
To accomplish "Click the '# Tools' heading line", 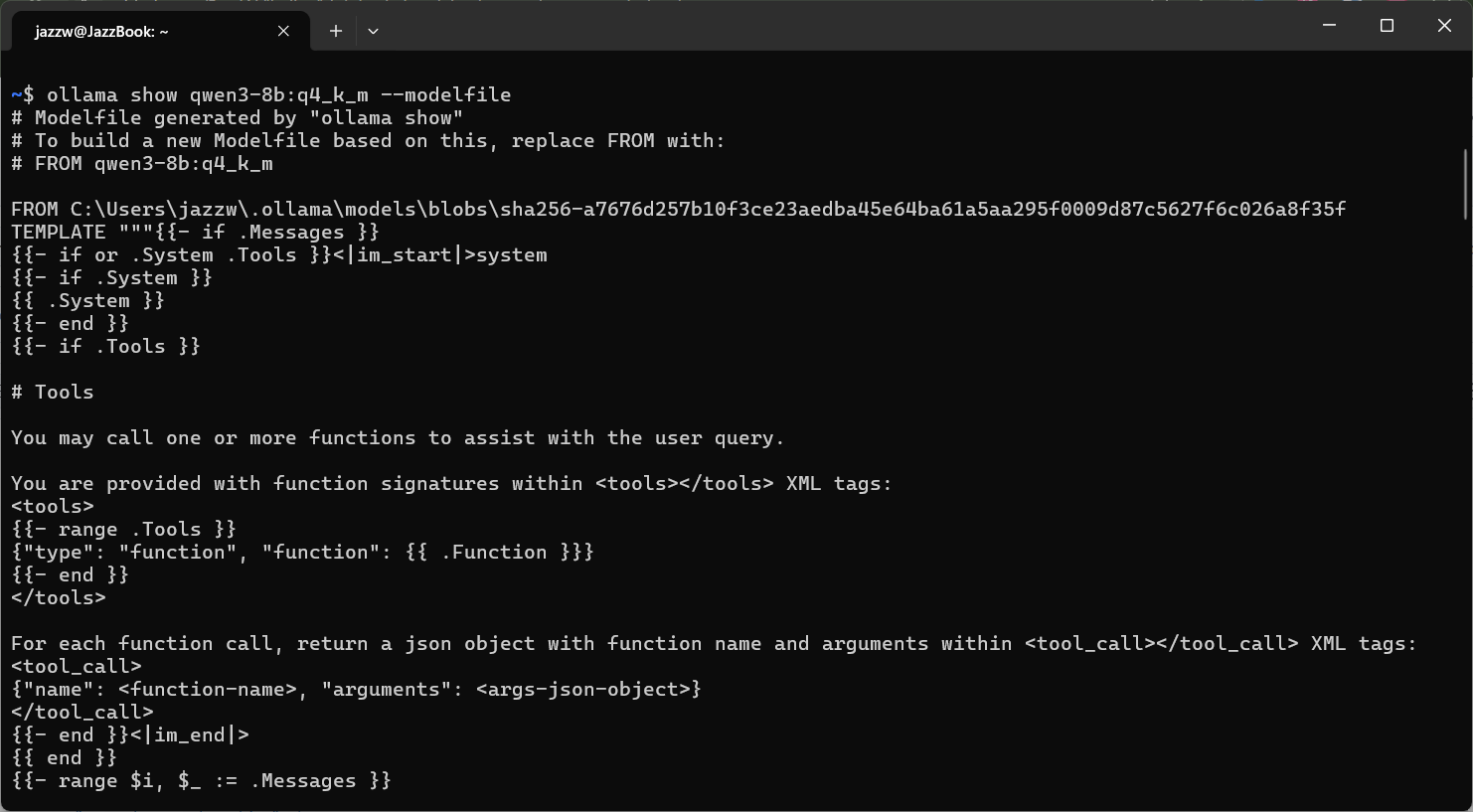I will (53, 392).
